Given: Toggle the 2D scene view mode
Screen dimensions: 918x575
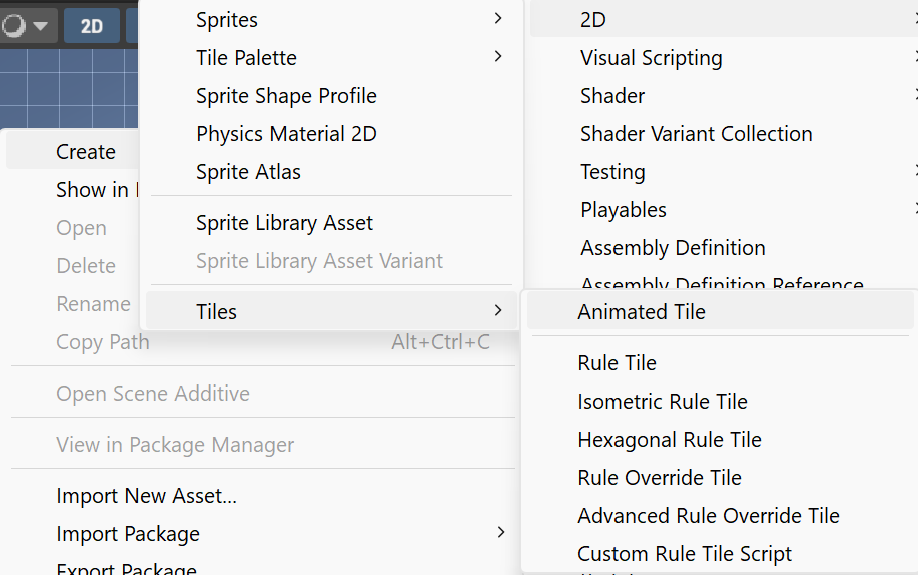Looking at the screenshot, I should [92, 26].
